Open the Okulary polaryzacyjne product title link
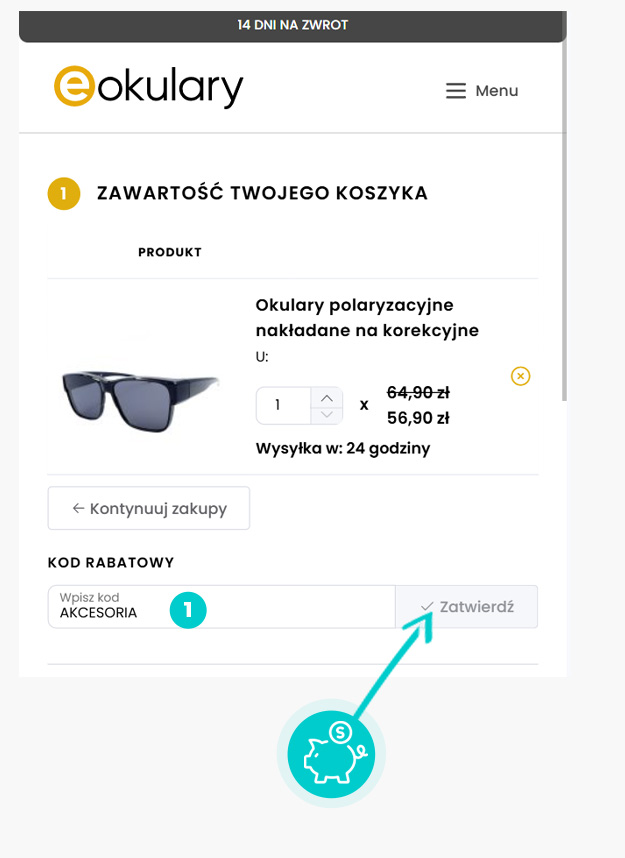The image size is (625, 858). click(367, 317)
